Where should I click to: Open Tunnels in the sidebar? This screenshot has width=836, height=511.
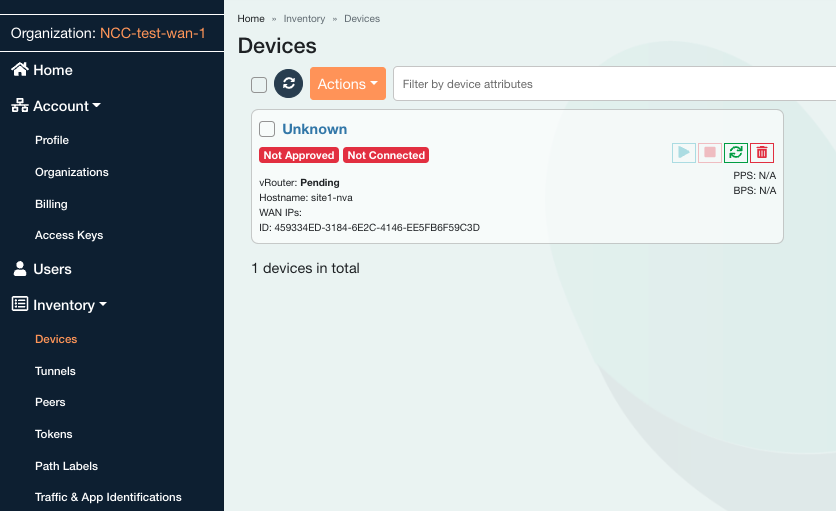(55, 371)
